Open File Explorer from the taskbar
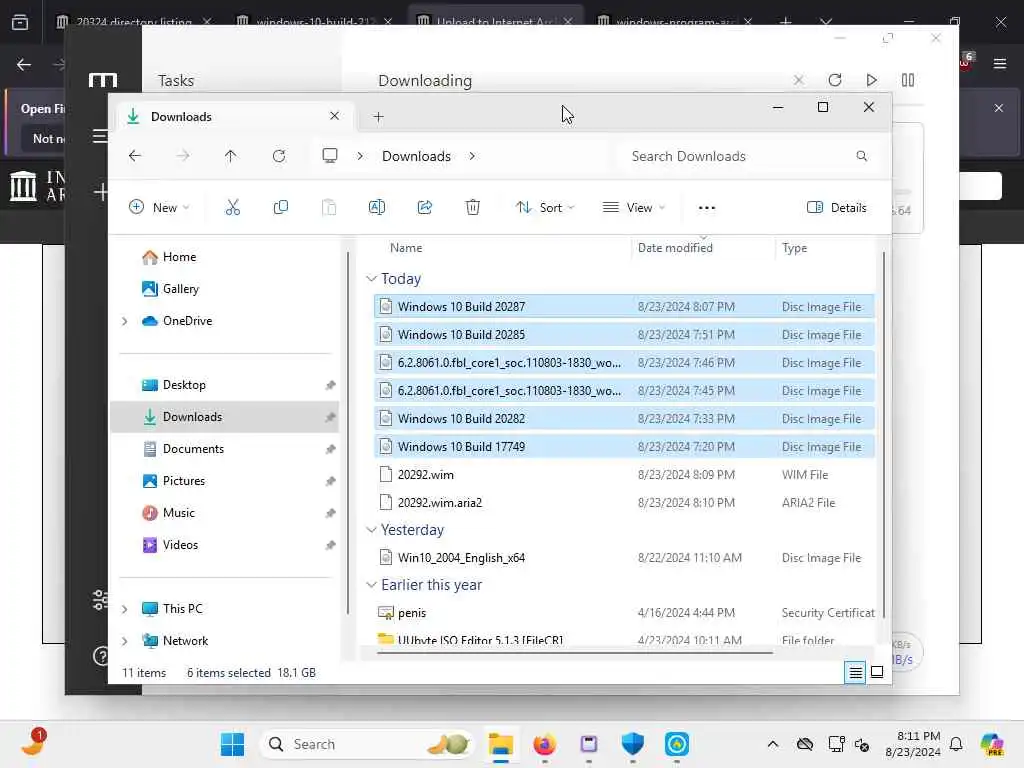 (501, 744)
